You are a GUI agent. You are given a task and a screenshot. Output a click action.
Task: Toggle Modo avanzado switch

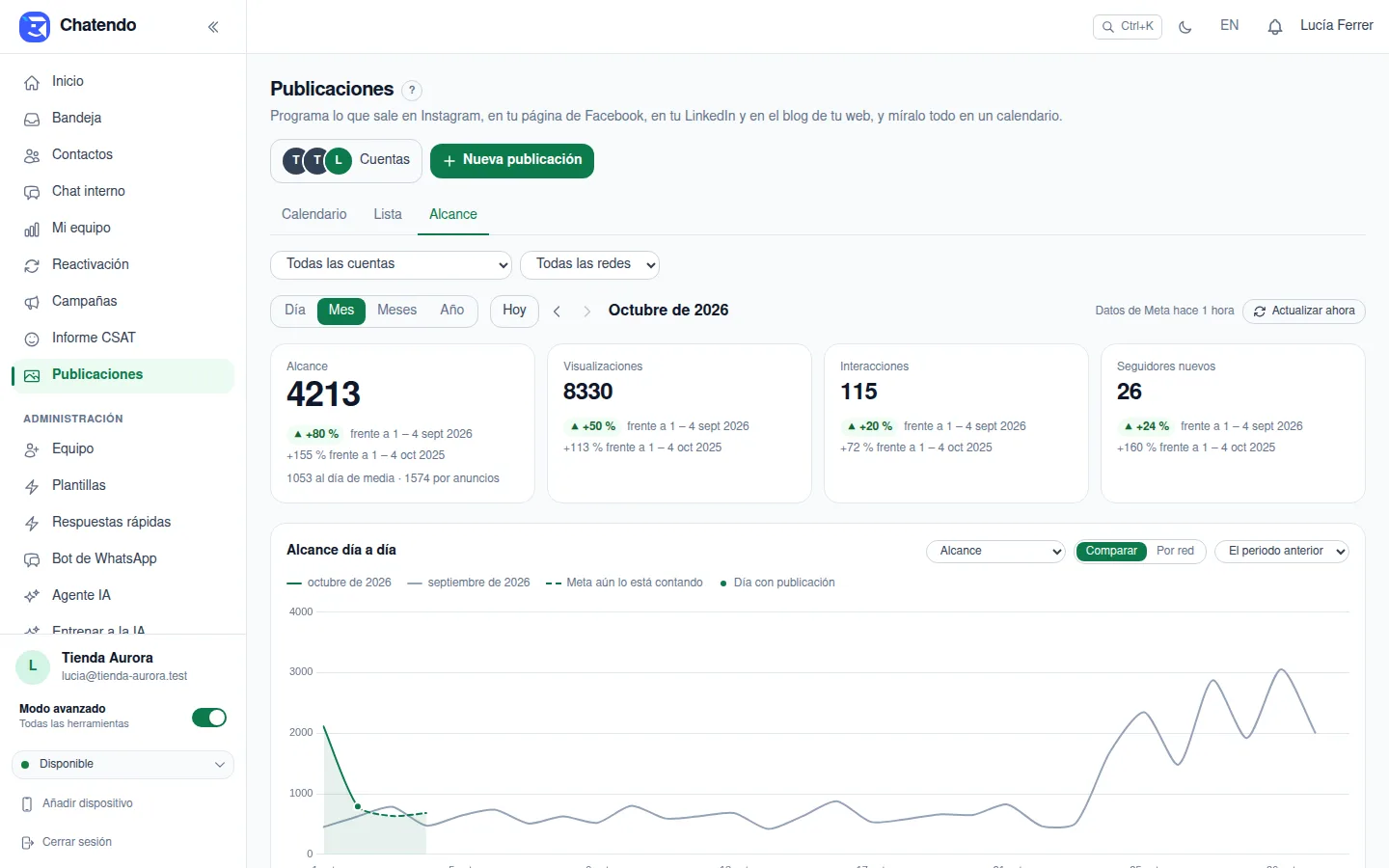209,718
